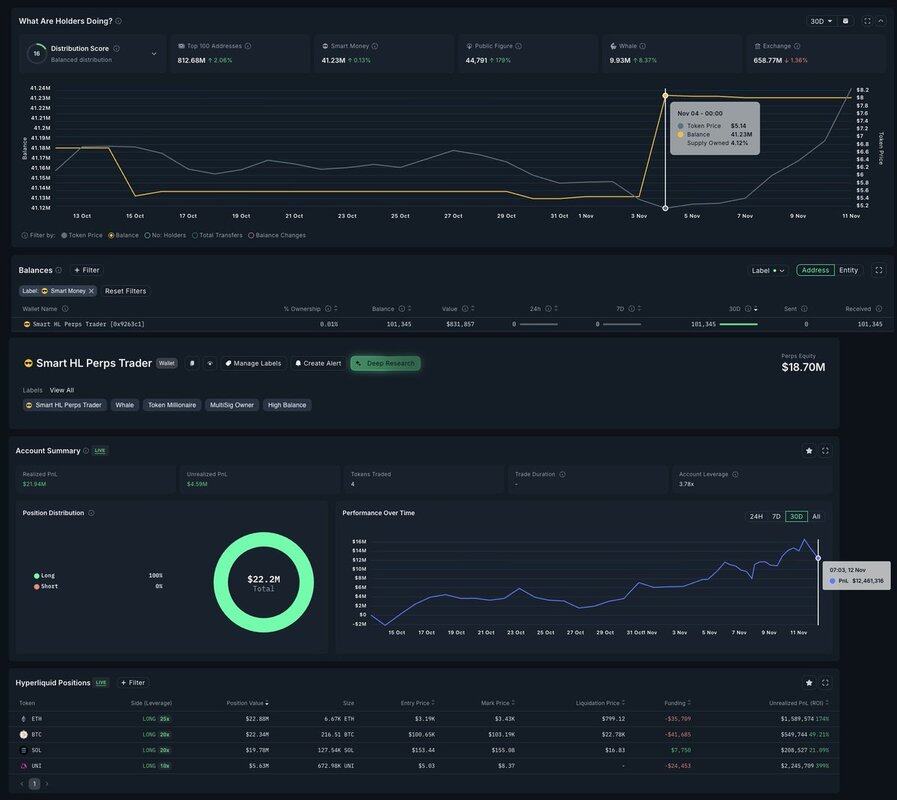Open the Label dropdown in Balances

[x=768, y=270]
